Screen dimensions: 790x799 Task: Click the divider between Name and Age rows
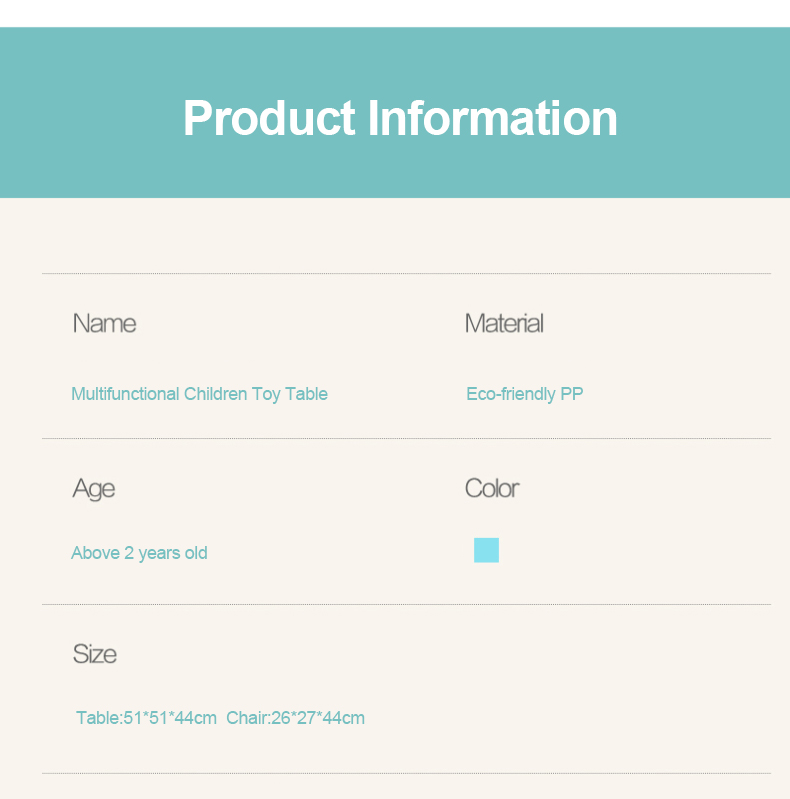[x=406, y=438]
